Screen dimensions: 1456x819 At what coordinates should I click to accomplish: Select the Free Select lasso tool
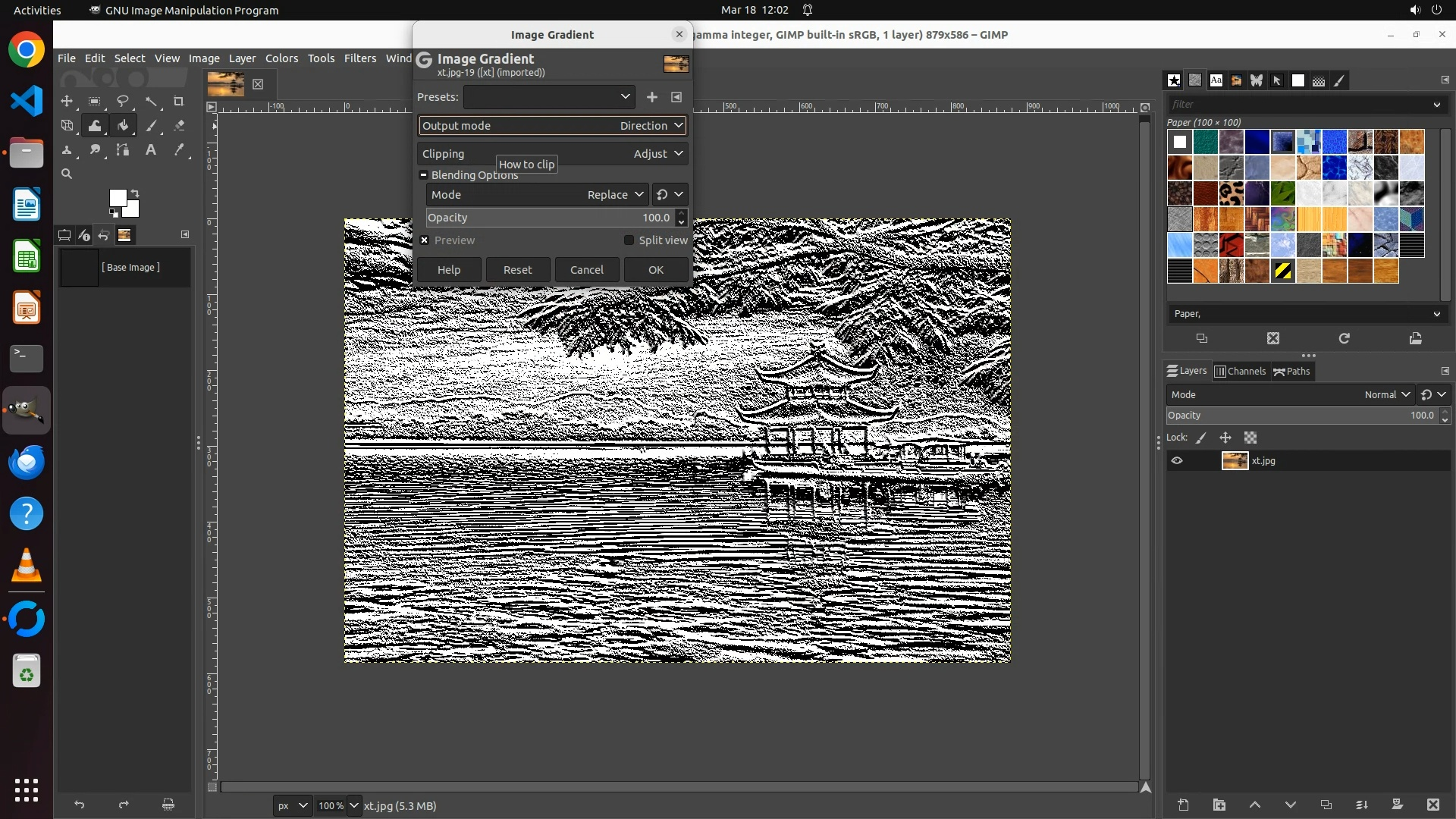(122, 101)
